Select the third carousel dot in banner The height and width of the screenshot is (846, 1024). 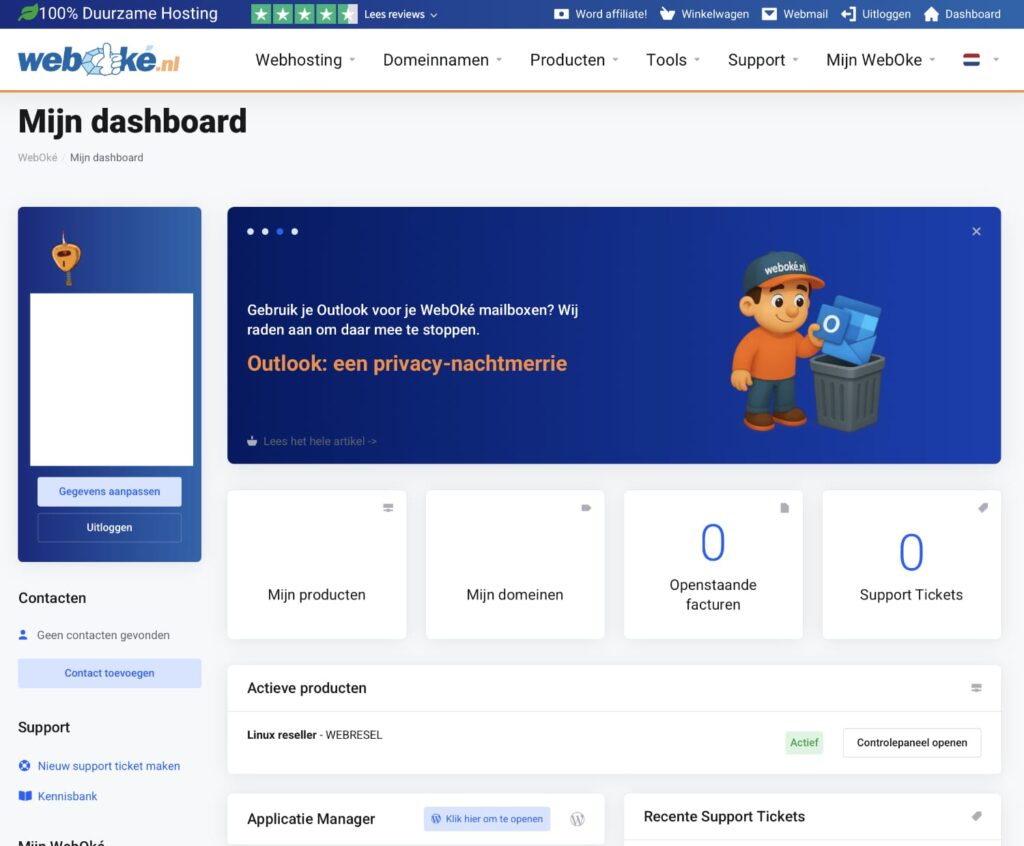[x=280, y=231]
